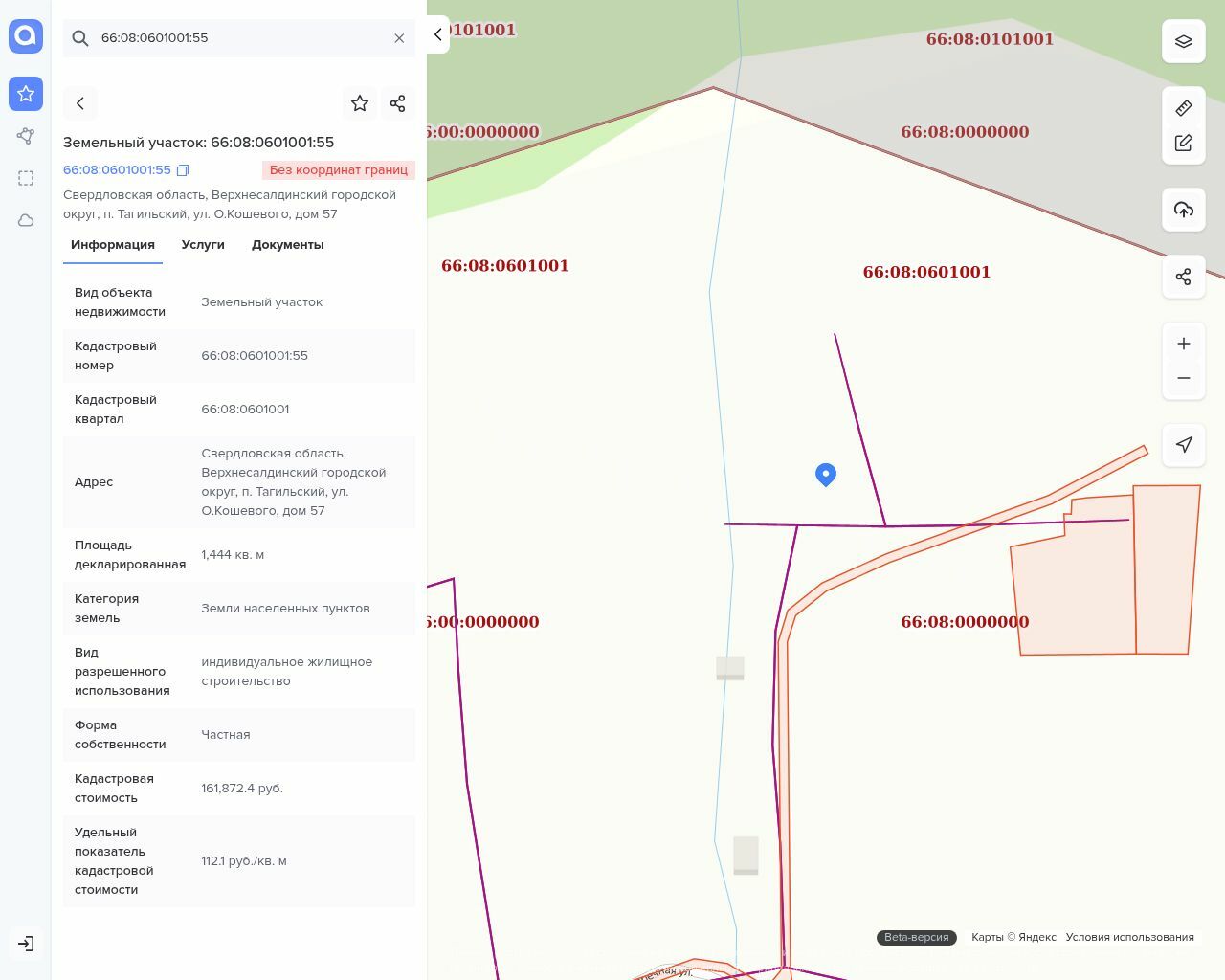Zoom out the map with minus
This screenshot has height=980, width=1225.
point(1184,378)
